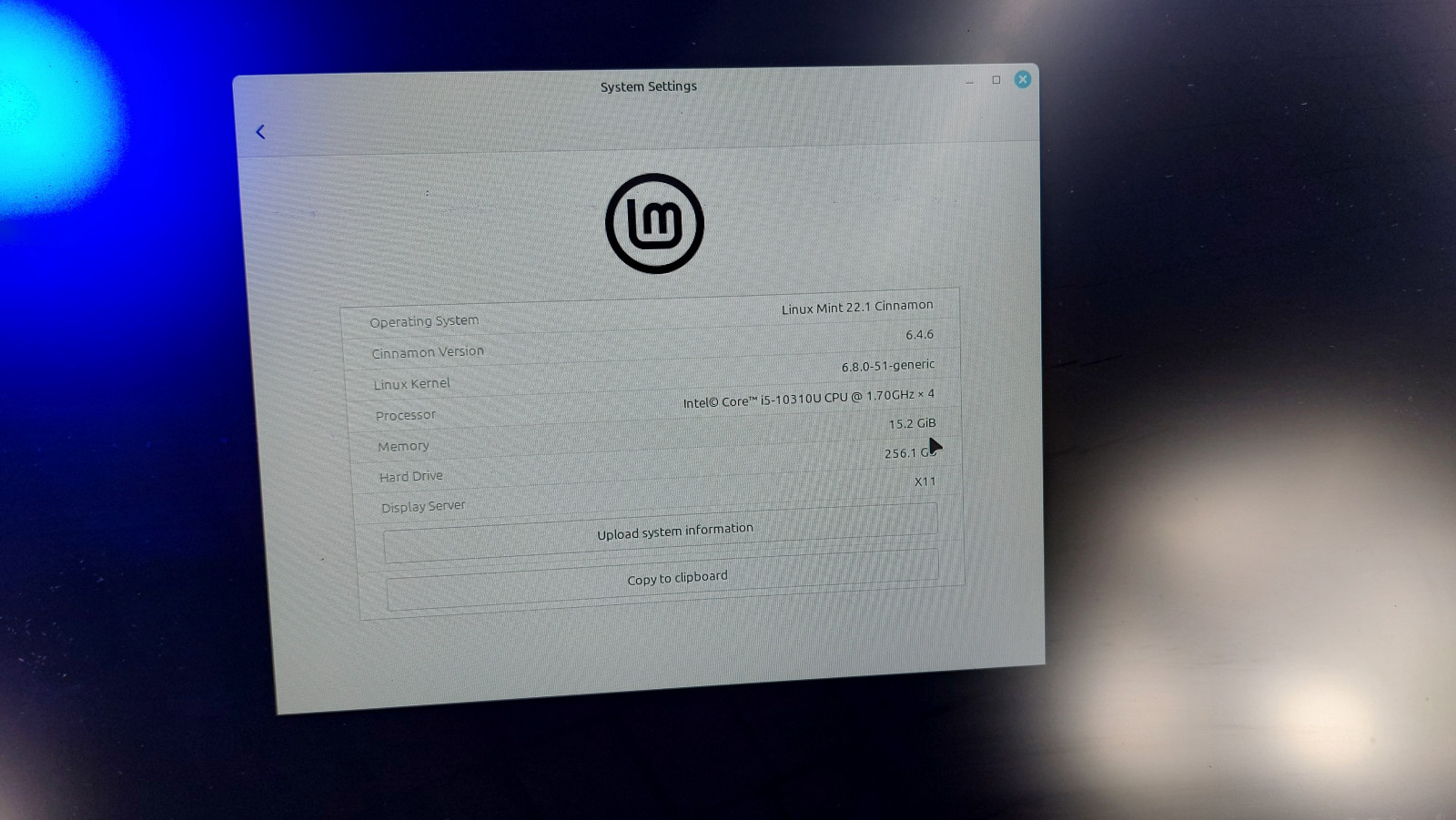Click the X11 display server value

click(925, 481)
